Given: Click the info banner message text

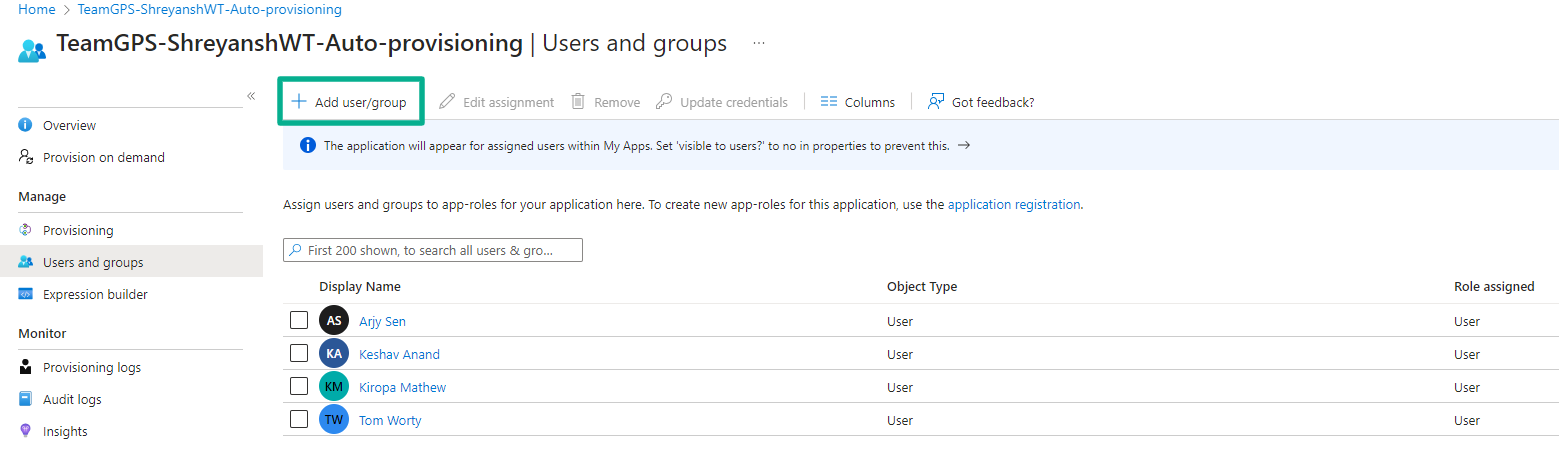Looking at the screenshot, I should (637, 145).
